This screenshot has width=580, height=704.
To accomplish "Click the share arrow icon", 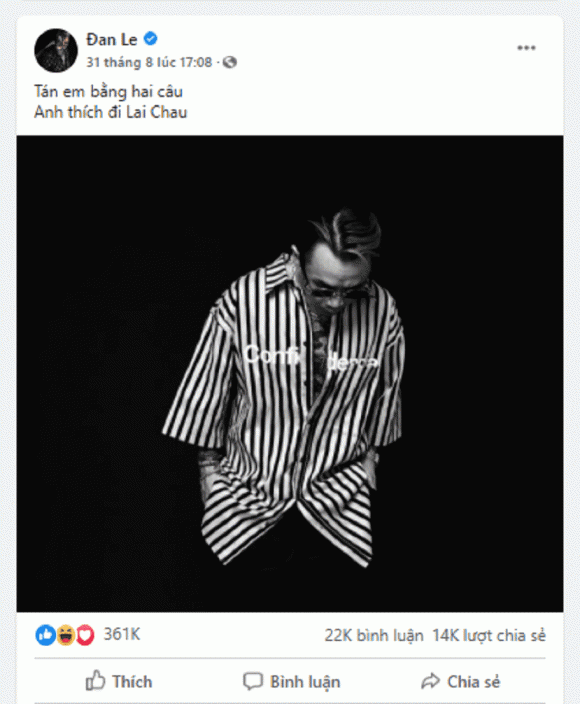I will tap(431, 681).
